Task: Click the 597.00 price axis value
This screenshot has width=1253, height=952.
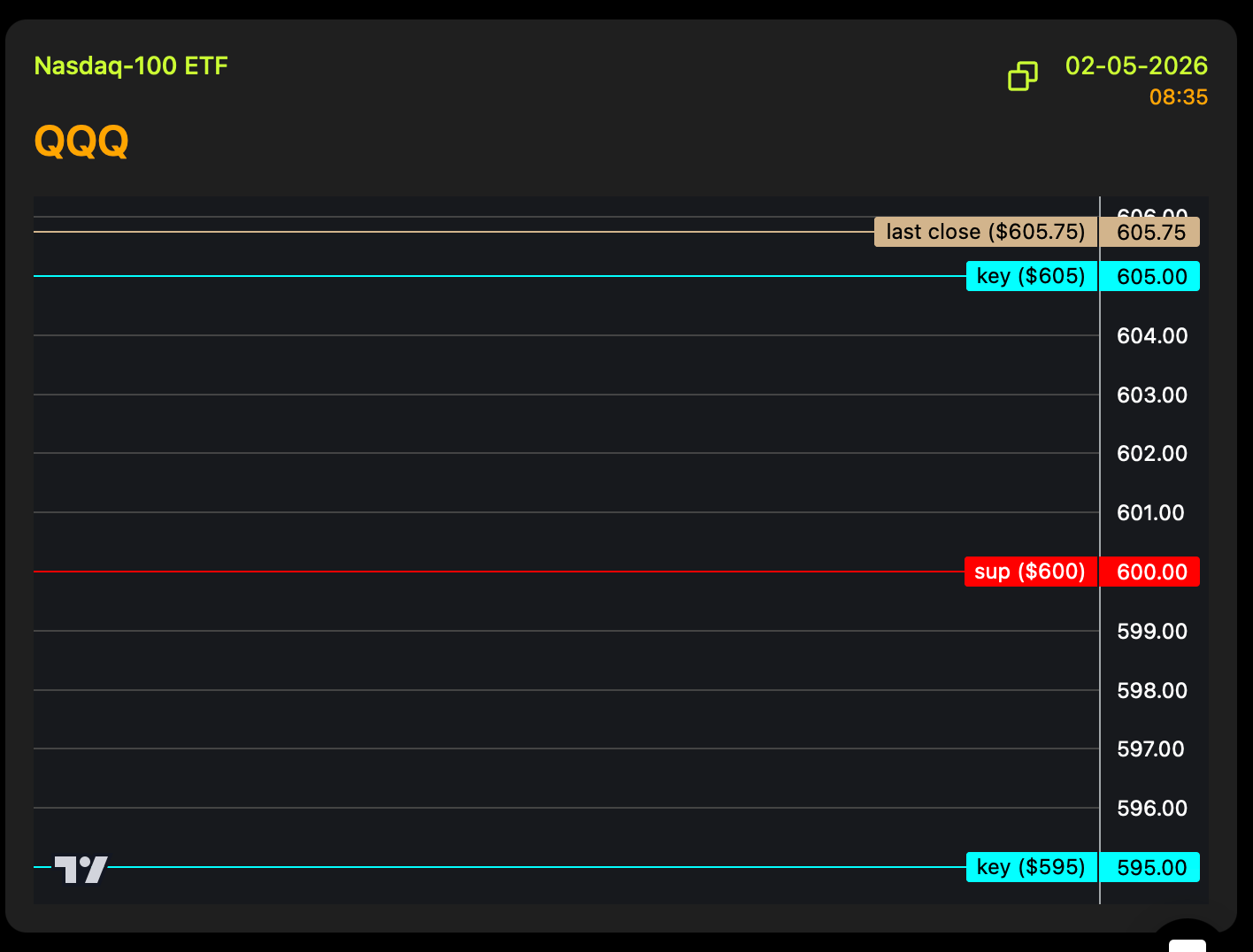Action: point(1150,749)
